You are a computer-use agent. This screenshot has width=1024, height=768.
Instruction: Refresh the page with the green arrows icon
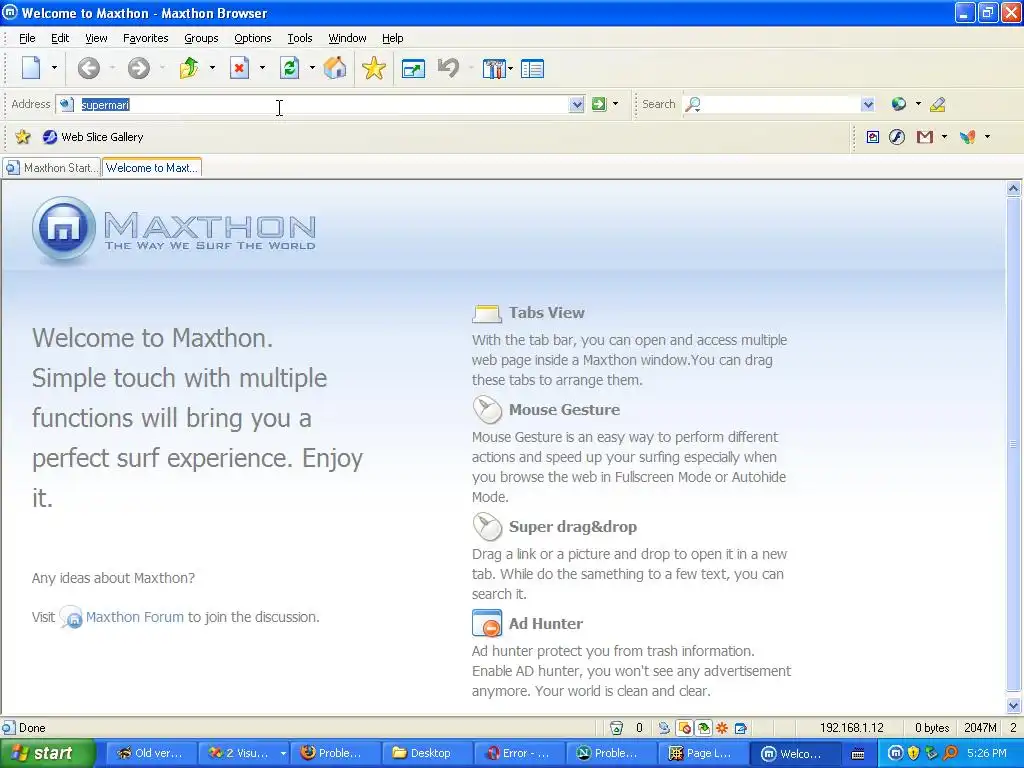(289, 68)
